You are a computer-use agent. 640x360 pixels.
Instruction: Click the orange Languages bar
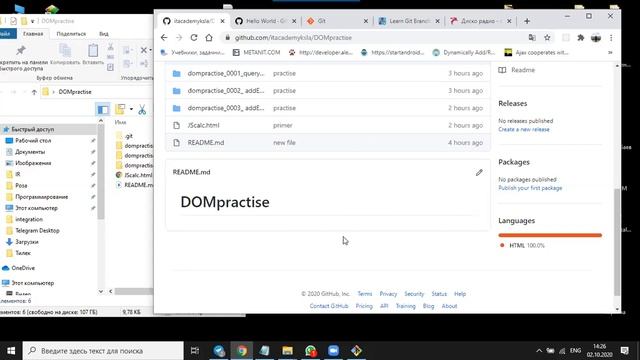(x=550, y=235)
